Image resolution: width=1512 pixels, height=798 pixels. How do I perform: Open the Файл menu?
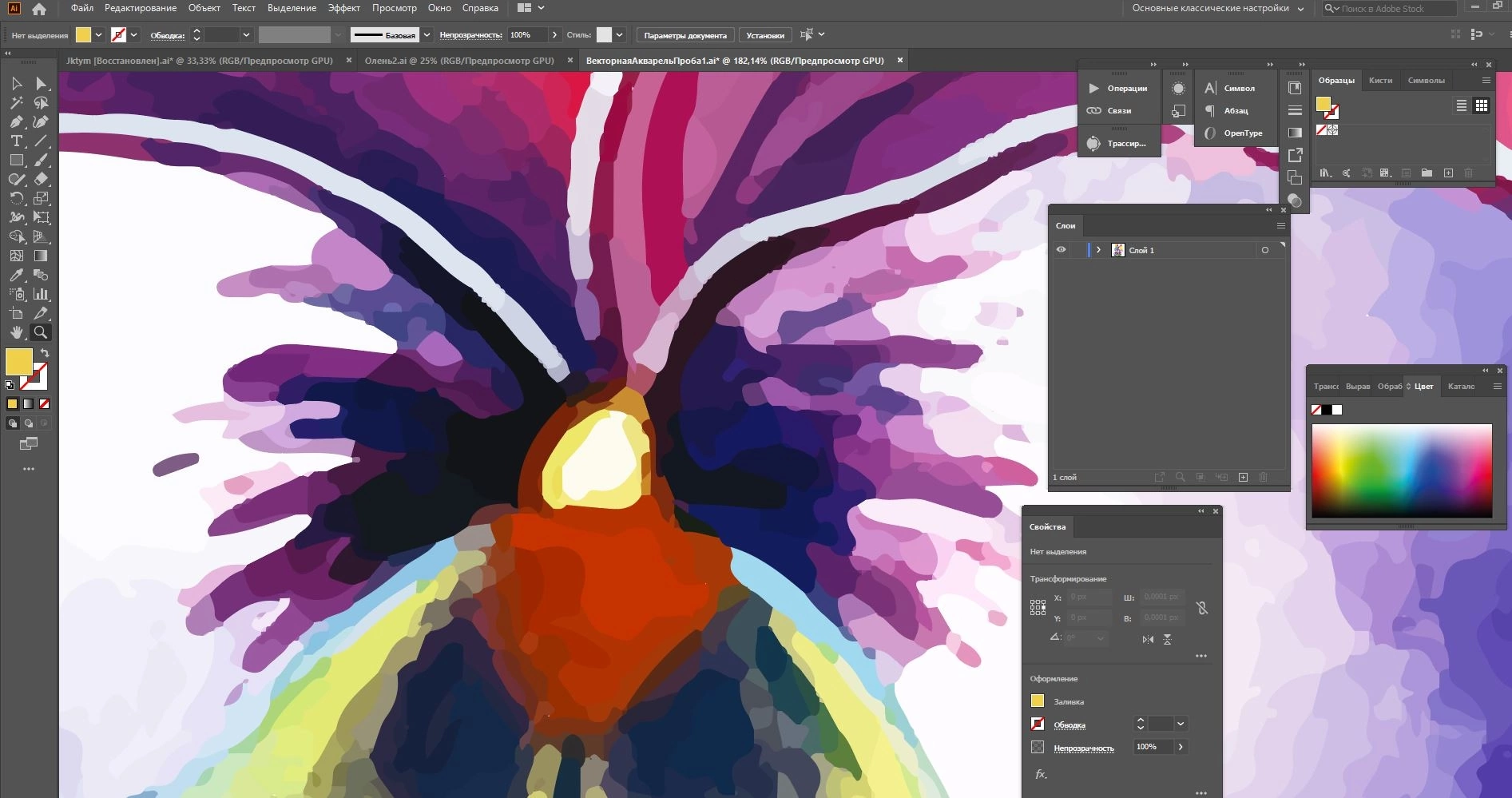point(81,8)
